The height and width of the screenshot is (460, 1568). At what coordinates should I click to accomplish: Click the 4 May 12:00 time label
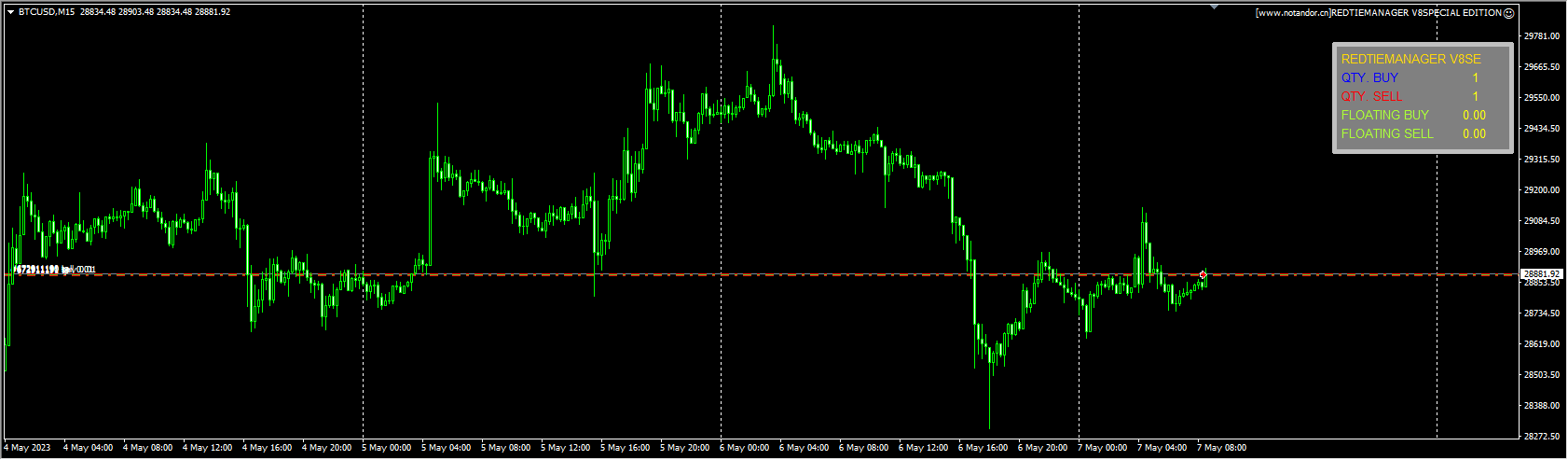(x=208, y=448)
